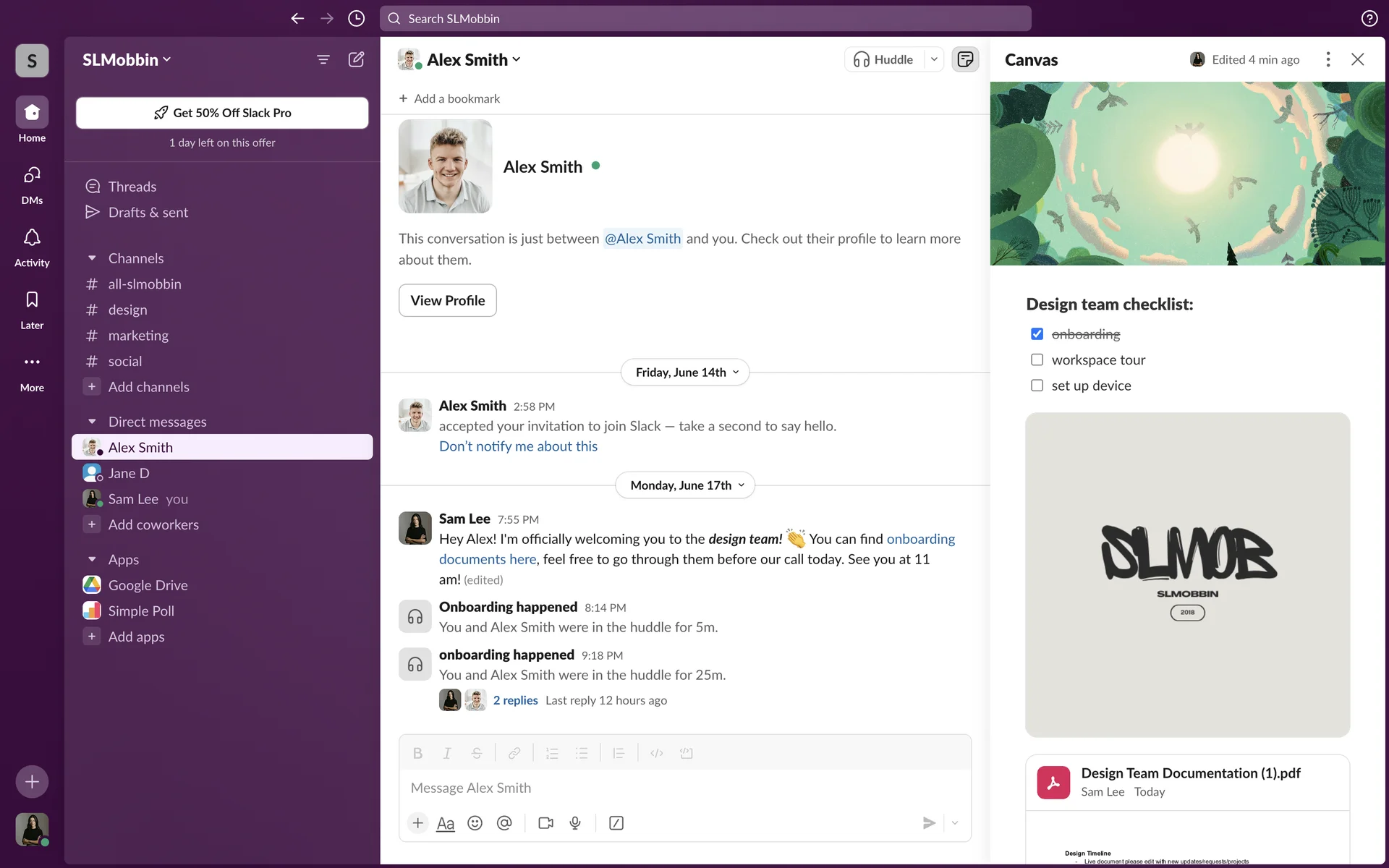Click record video clip icon
This screenshot has width=1389, height=868.
pyautogui.click(x=545, y=823)
